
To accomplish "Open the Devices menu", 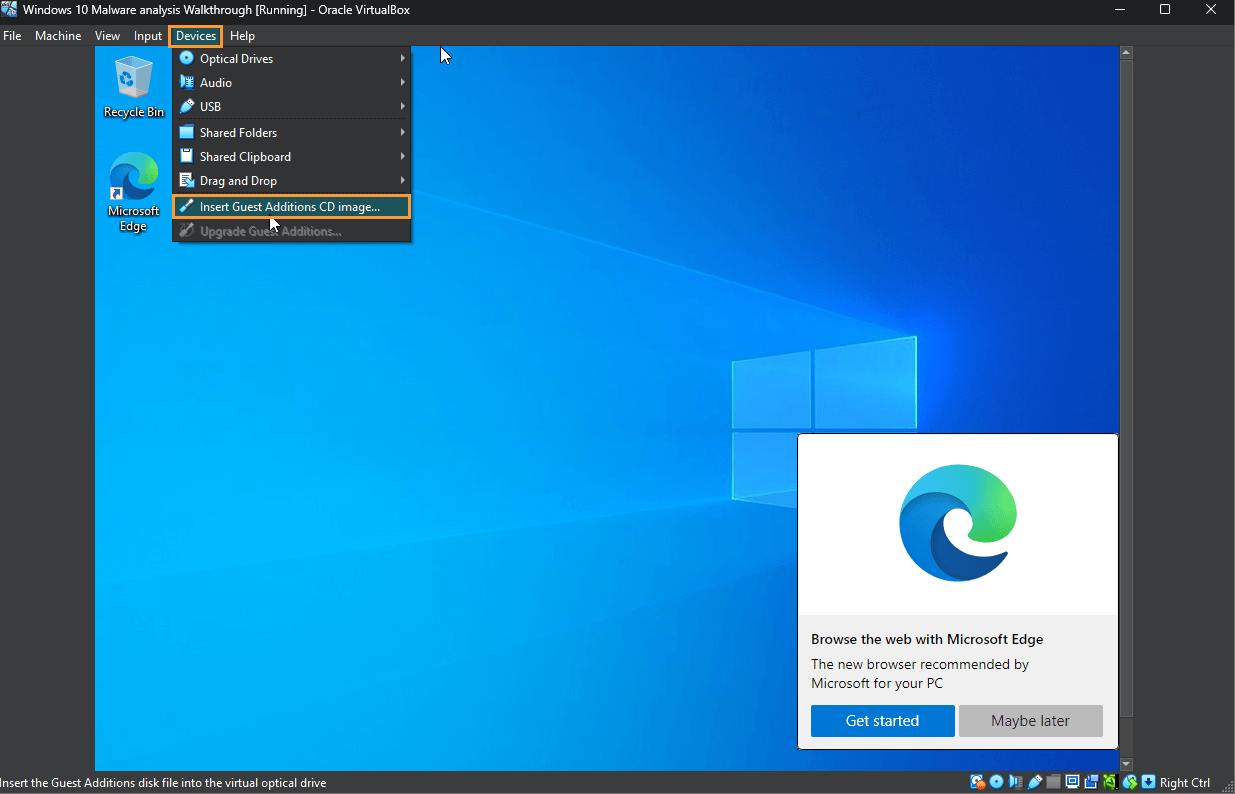I will (195, 36).
